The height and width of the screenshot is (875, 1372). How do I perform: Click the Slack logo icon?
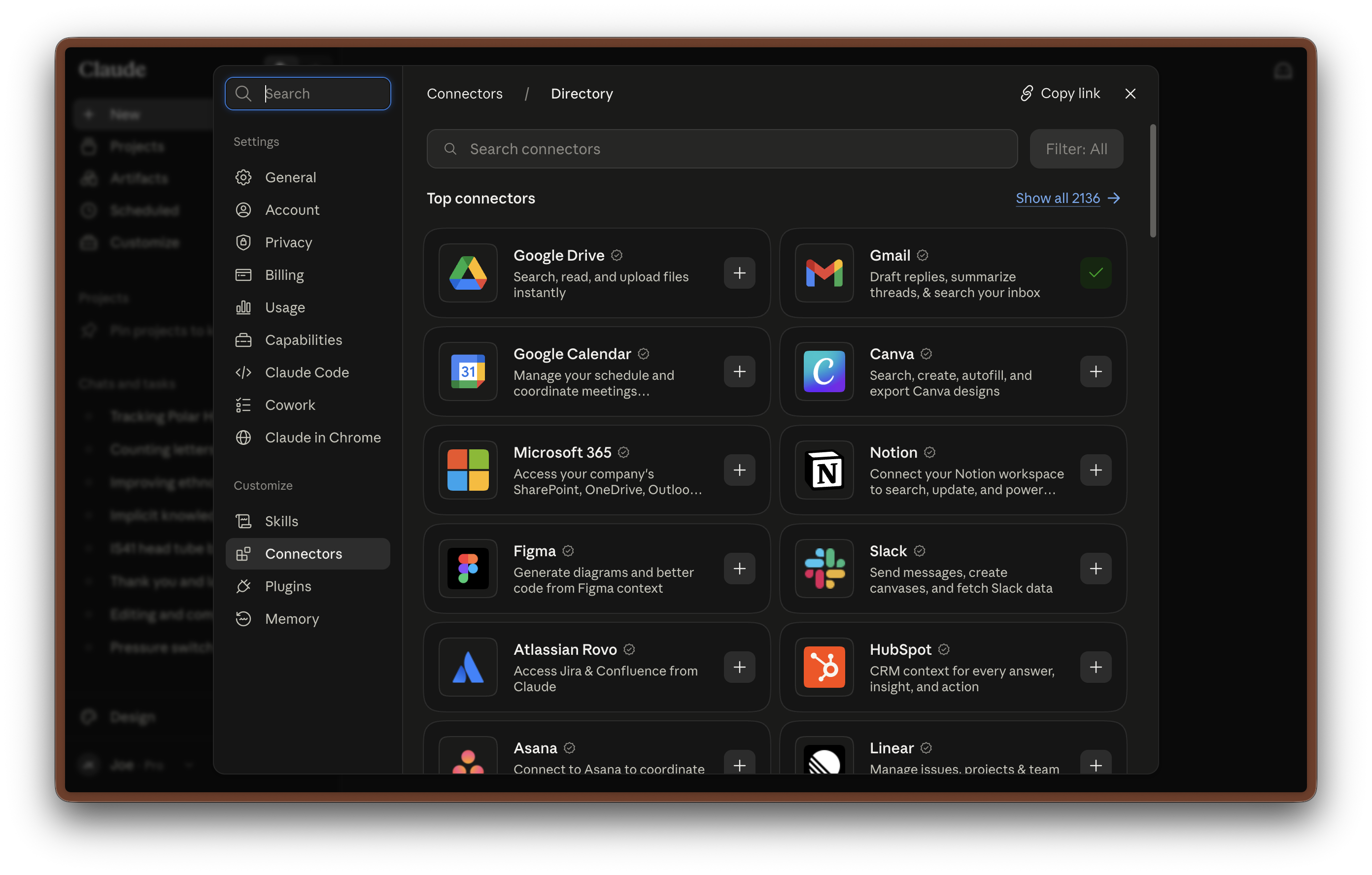point(824,569)
